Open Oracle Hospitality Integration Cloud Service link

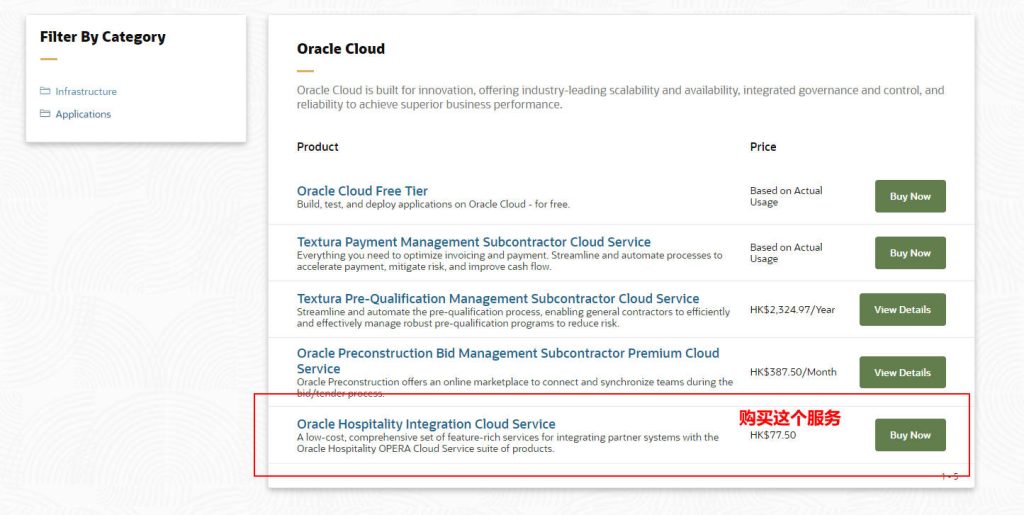click(426, 424)
